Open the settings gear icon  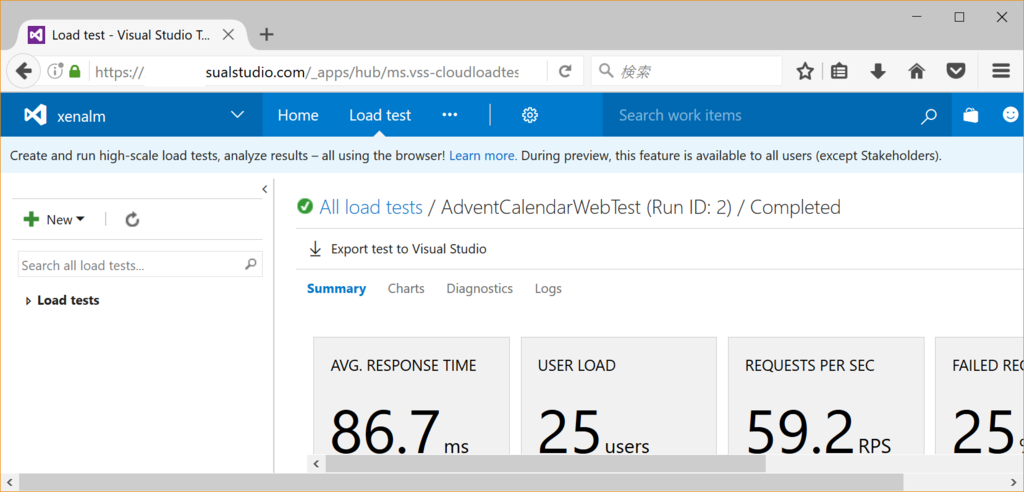pyautogui.click(x=530, y=116)
